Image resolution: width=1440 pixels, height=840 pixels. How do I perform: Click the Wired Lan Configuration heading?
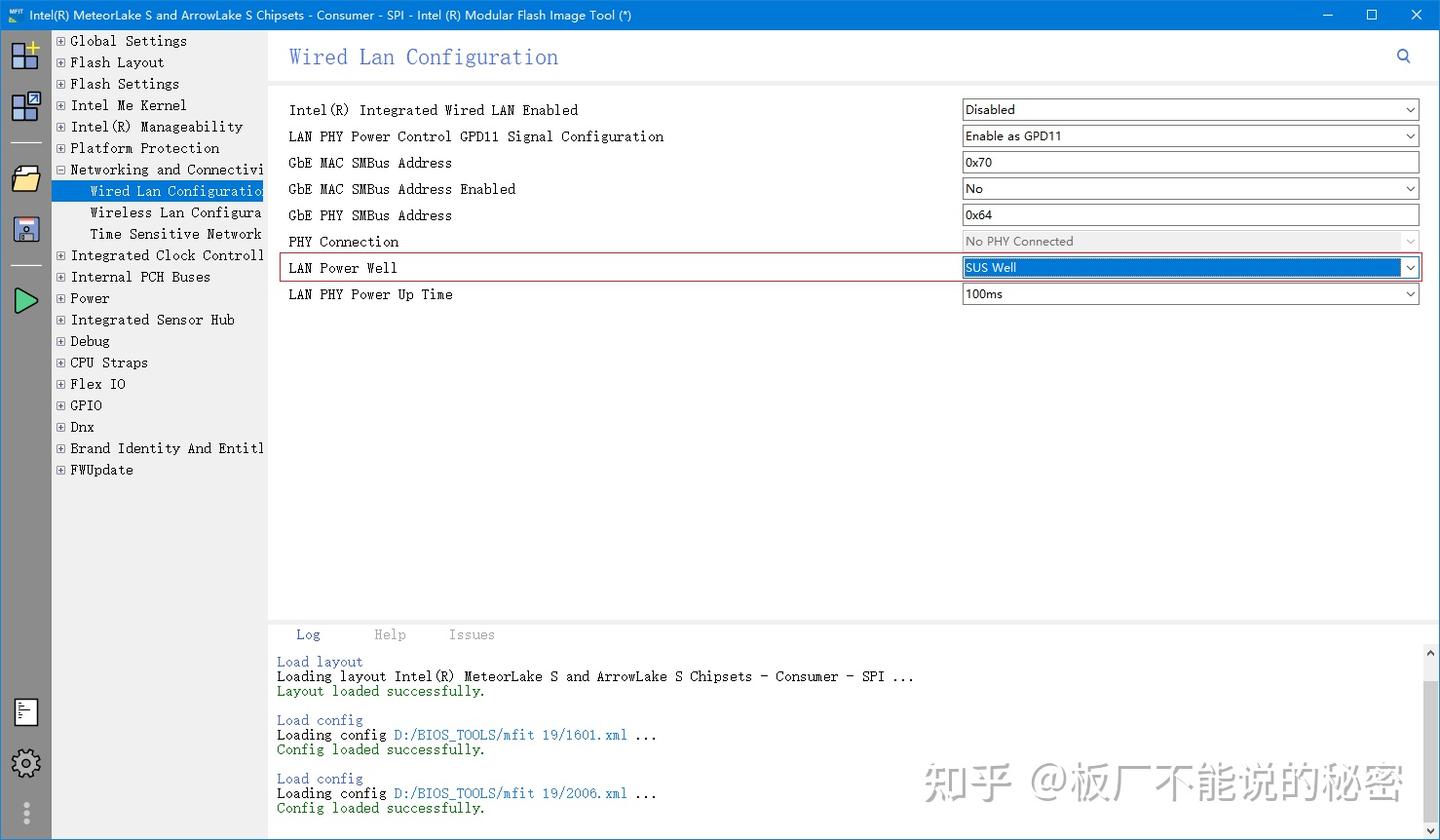[423, 57]
